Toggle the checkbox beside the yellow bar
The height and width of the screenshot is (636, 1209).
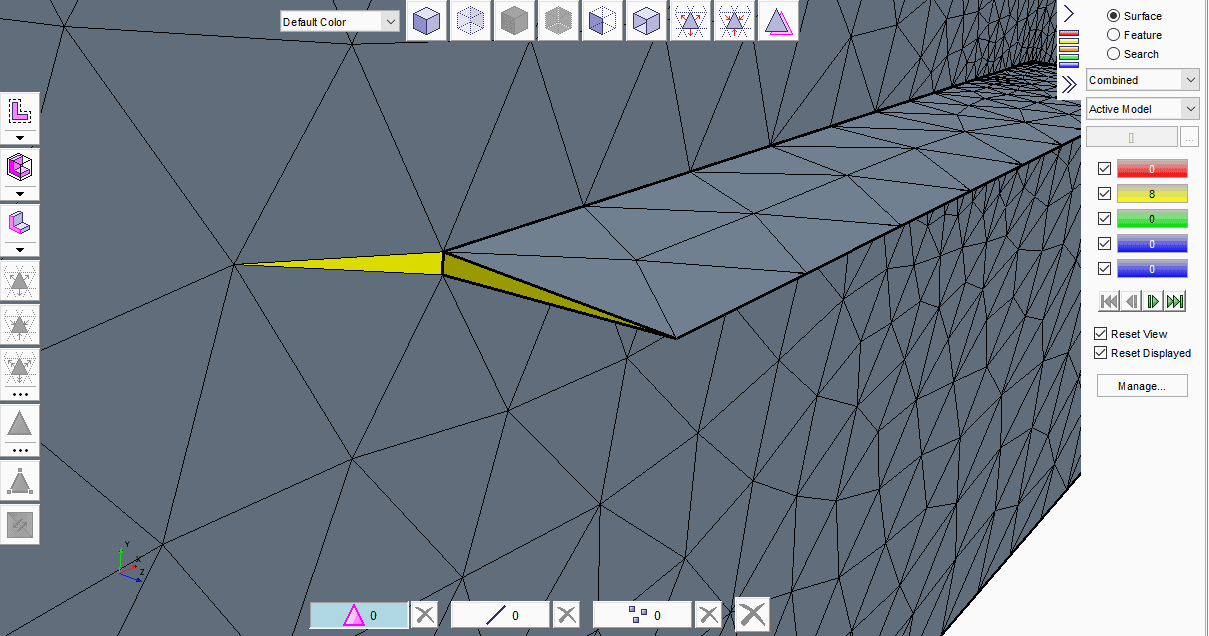click(1104, 193)
